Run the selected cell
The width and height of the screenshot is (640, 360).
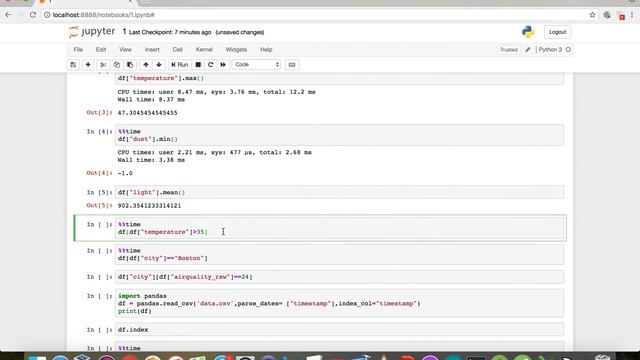(x=180, y=64)
